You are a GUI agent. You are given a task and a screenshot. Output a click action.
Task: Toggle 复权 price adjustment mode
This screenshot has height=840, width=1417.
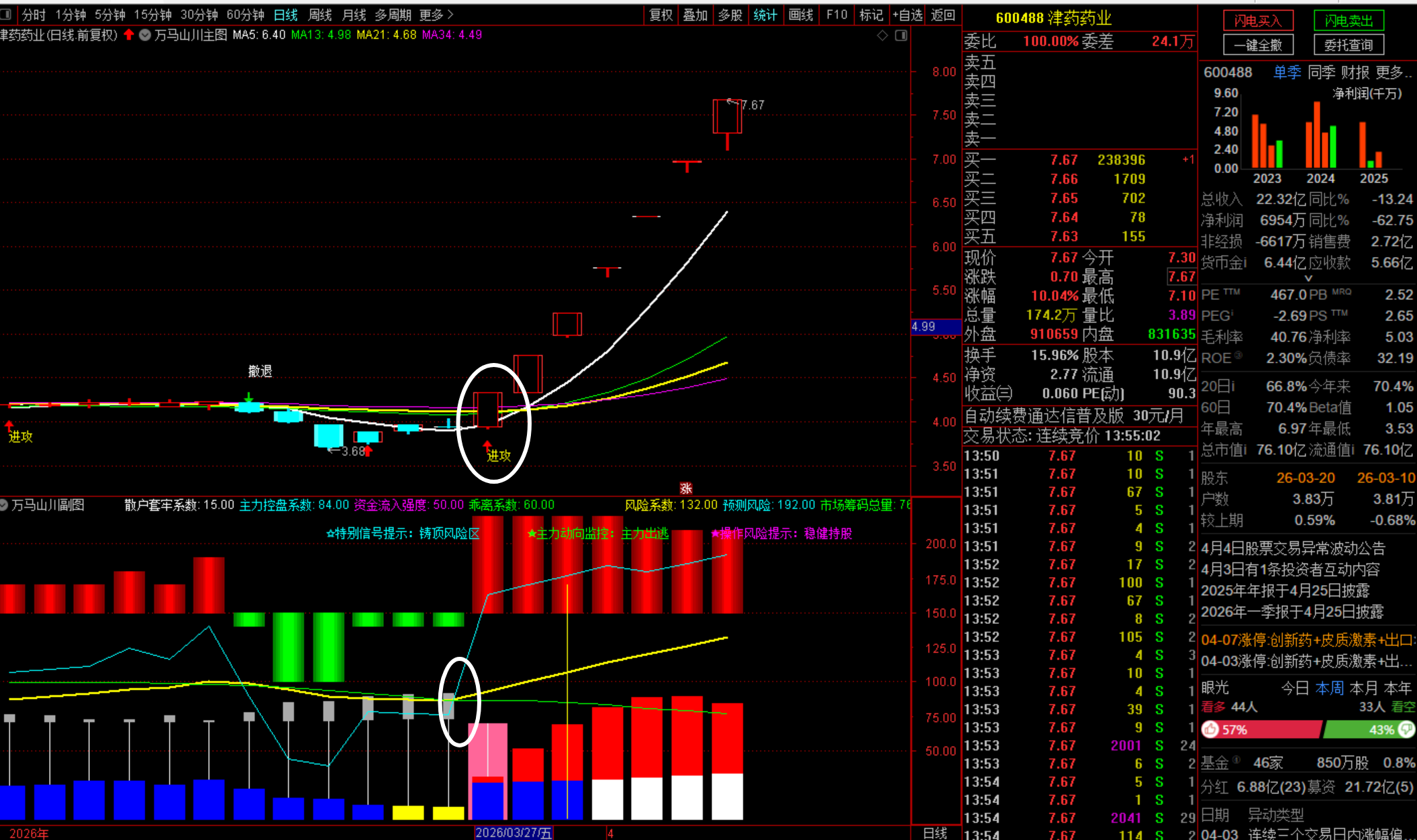click(661, 15)
